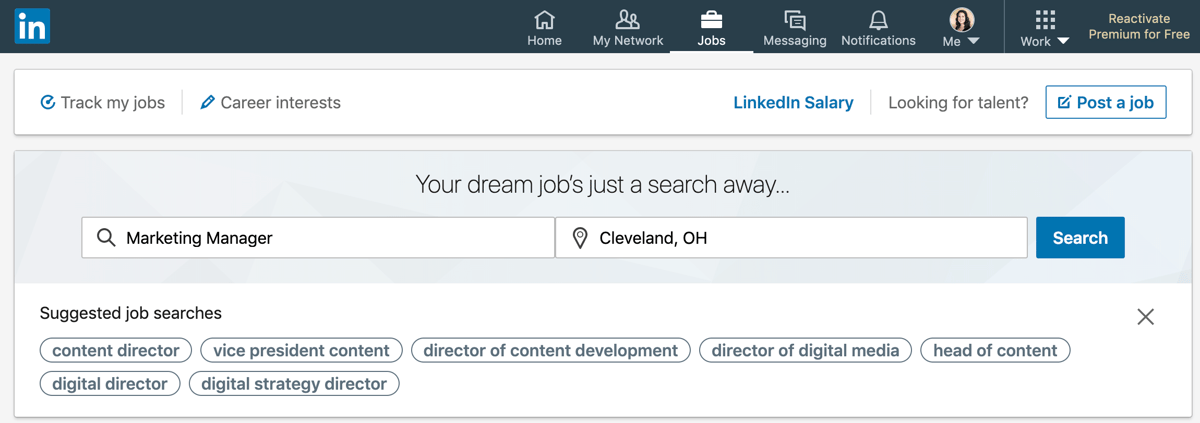Image resolution: width=1200 pixels, height=423 pixels.
Task: Select the Jobs tab
Action: point(711,27)
